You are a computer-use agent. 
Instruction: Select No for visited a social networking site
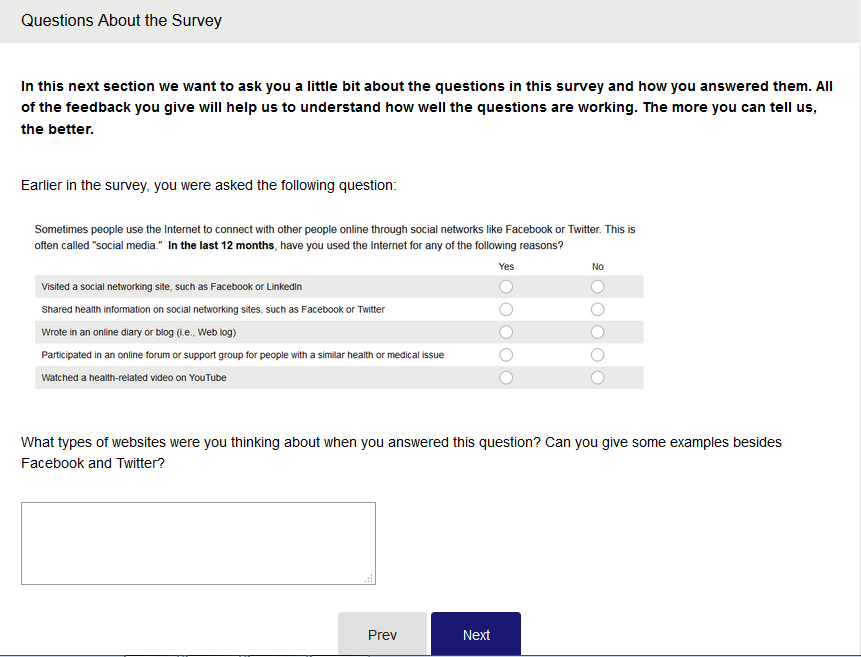point(598,287)
